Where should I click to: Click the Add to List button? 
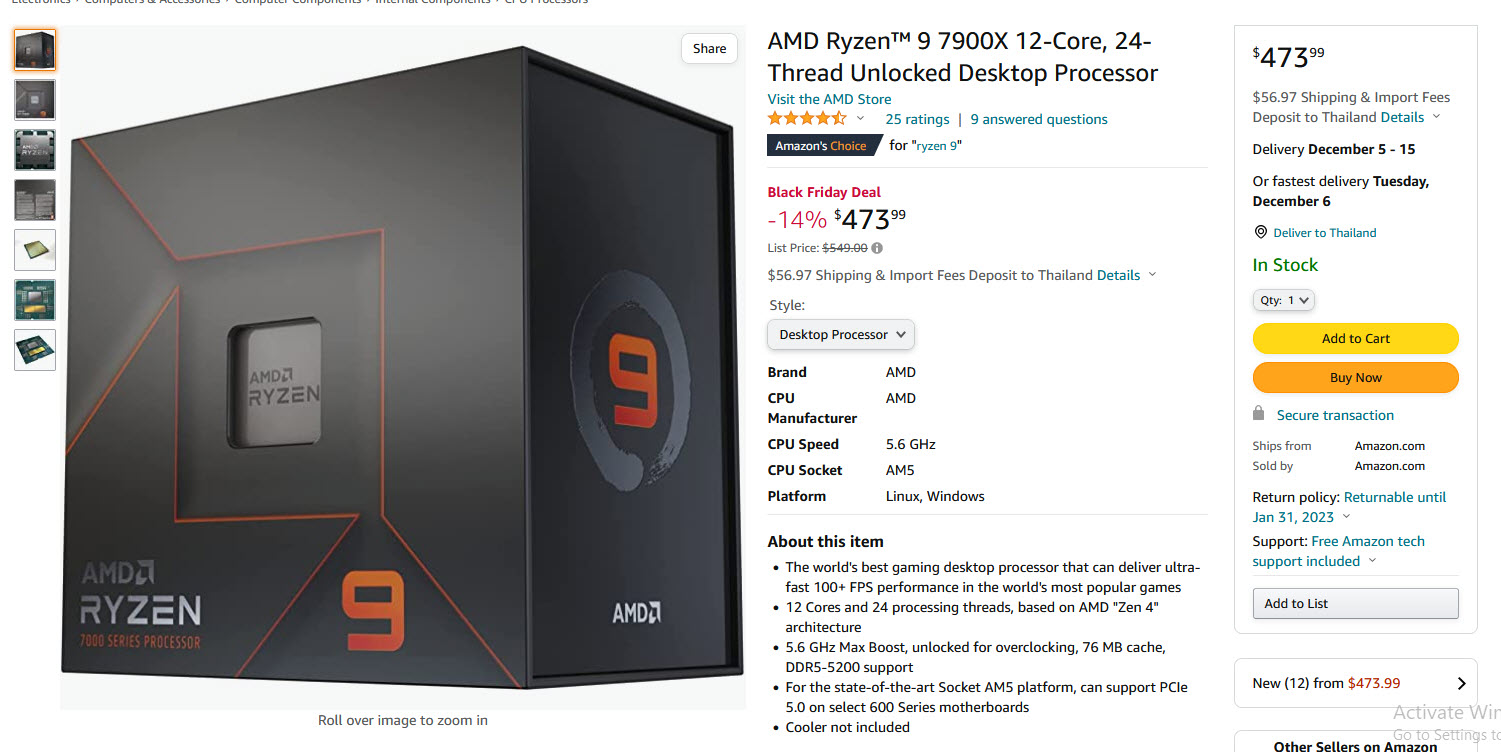(x=1355, y=602)
